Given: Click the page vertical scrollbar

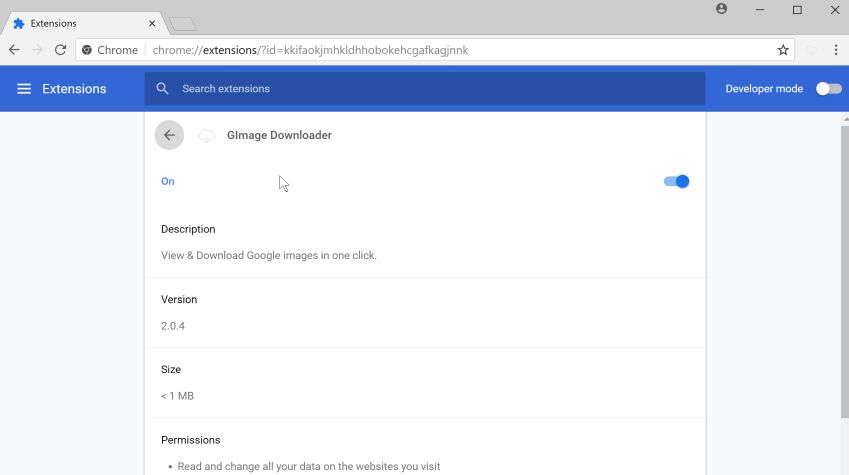Looking at the screenshot, I should tap(845, 271).
